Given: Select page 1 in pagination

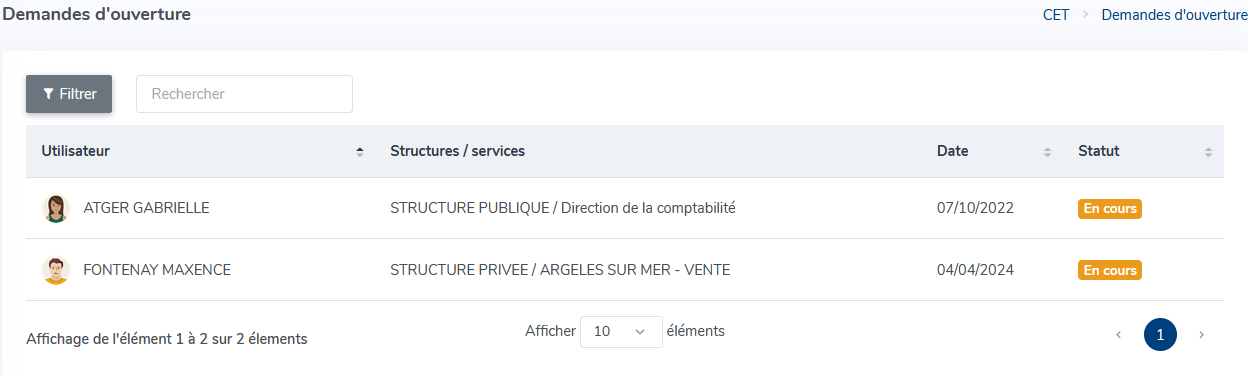Looking at the screenshot, I should (x=1160, y=335).
